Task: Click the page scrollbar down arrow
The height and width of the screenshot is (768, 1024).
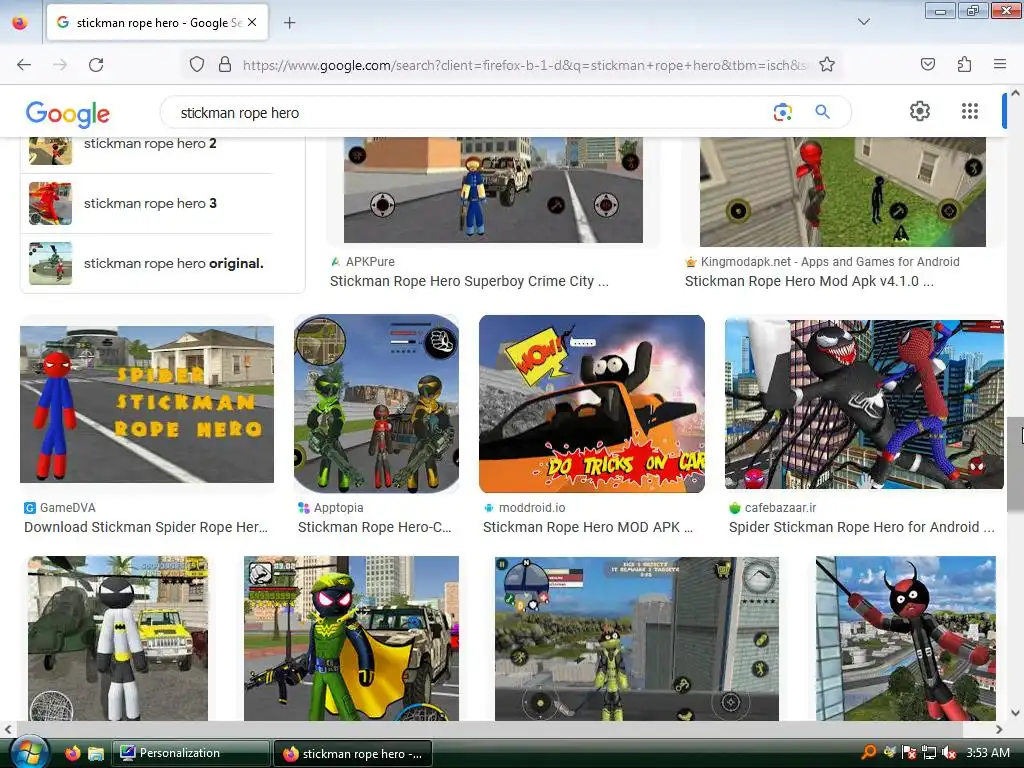Action: [1015, 712]
